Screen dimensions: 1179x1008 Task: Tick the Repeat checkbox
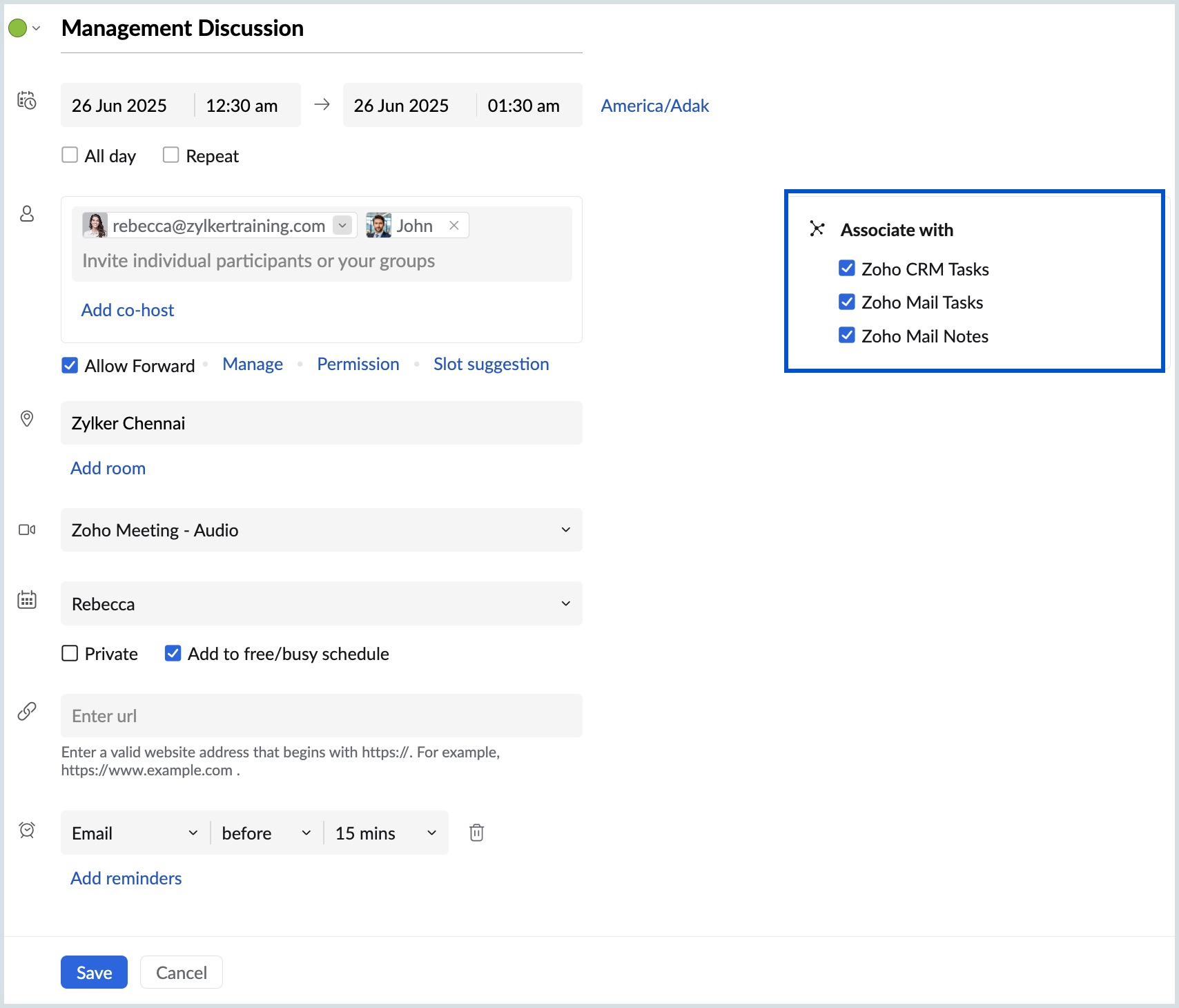pos(170,155)
